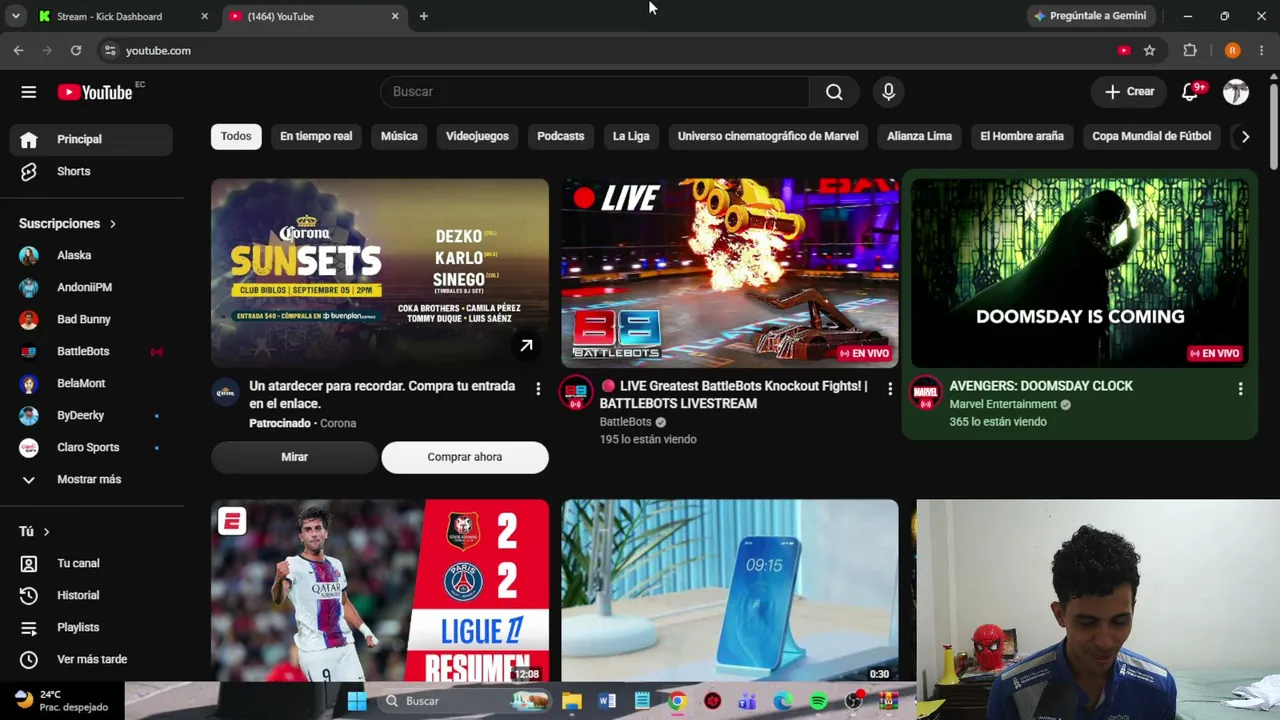
Task: Open the Claro Sports subscription channel
Action: pyautogui.click(x=91, y=447)
